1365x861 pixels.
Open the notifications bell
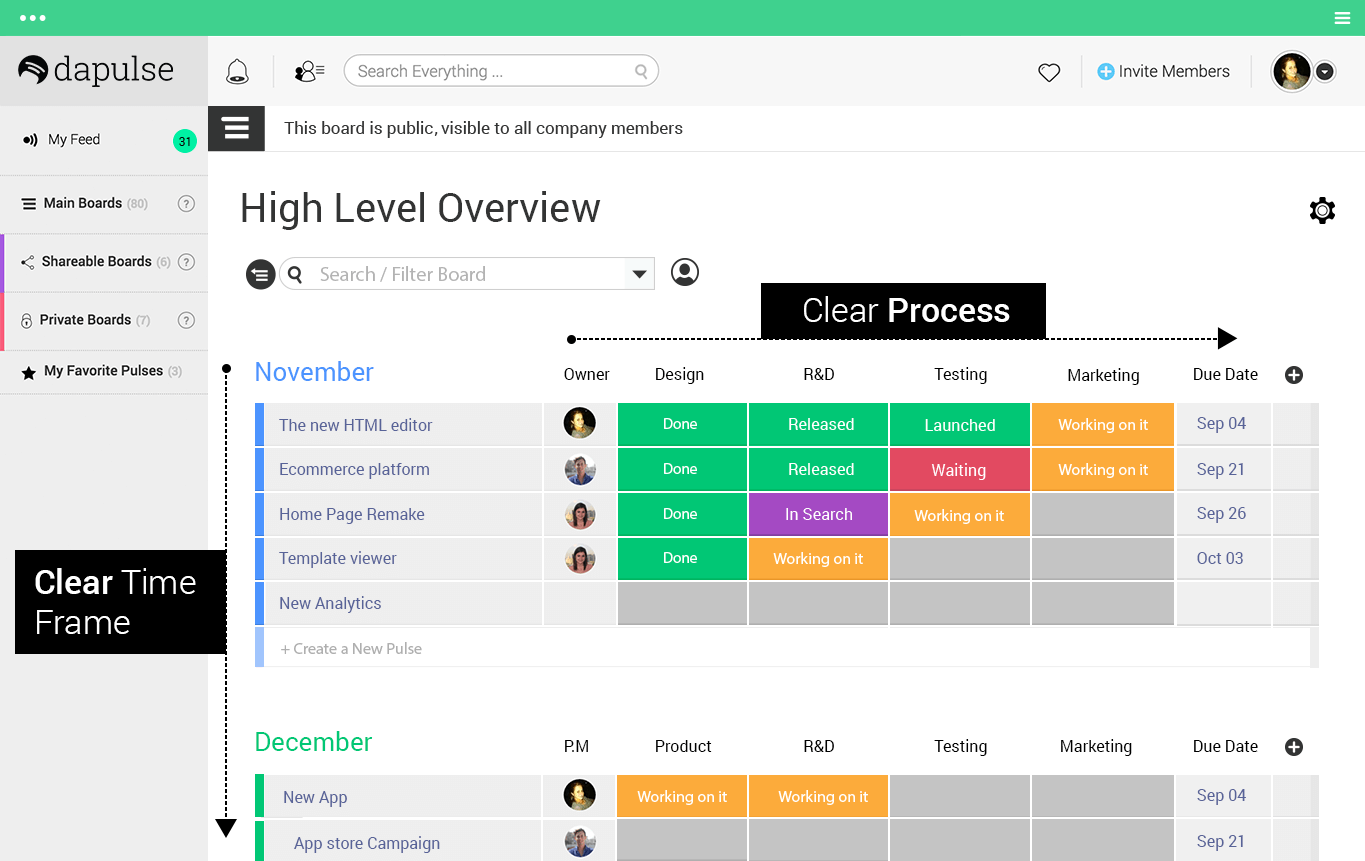pos(237,70)
